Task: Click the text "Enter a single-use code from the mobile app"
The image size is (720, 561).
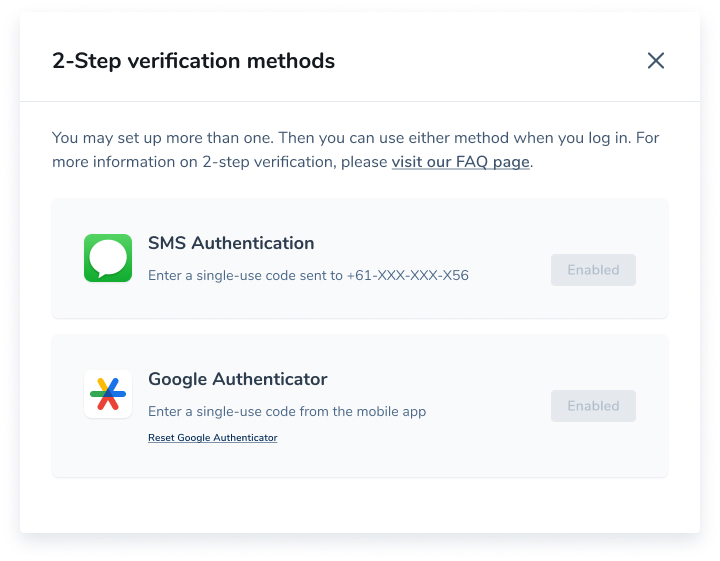Action: [287, 411]
